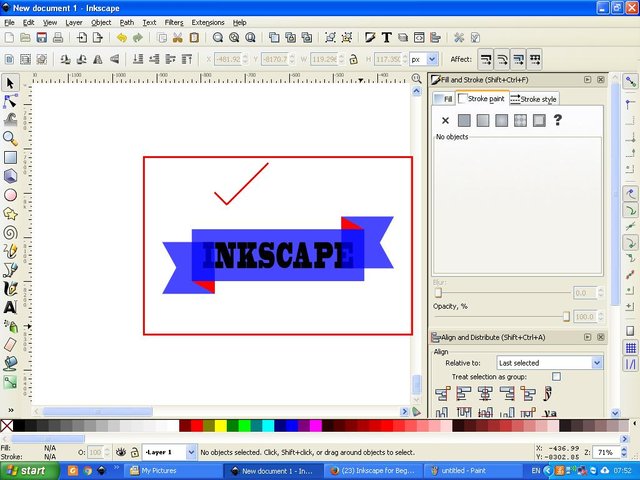Toggle Treat selection as group checkbox
The width and height of the screenshot is (640, 480).
[x=556, y=376]
